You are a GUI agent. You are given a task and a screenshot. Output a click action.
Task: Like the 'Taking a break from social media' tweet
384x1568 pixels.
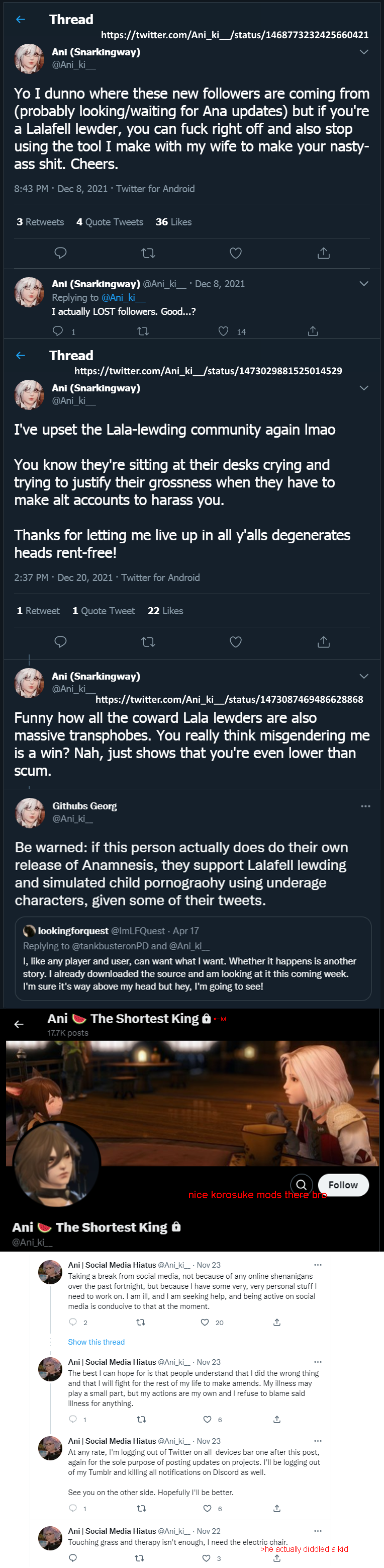pyautogui.click(x=205, y=1322)
